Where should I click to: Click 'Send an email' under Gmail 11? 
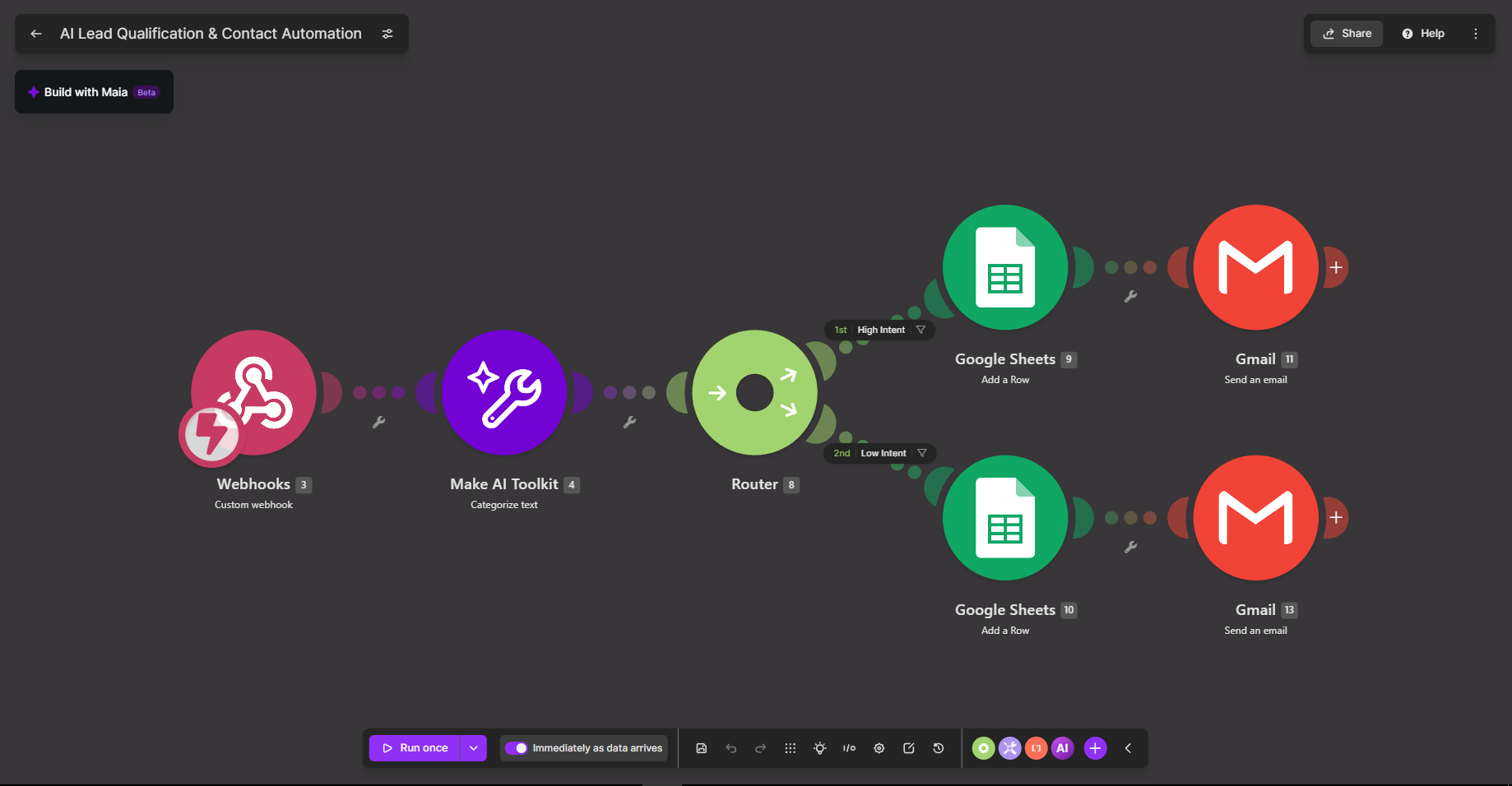(x=1256, y=380)
